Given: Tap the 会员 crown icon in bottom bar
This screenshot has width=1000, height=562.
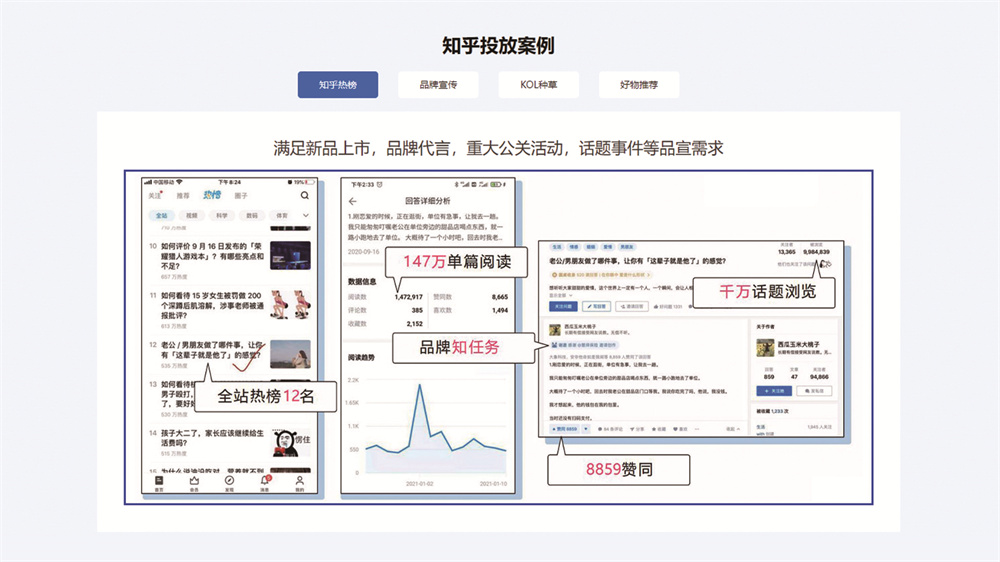Looking at the screenshot, I should [x=194, y=482].
